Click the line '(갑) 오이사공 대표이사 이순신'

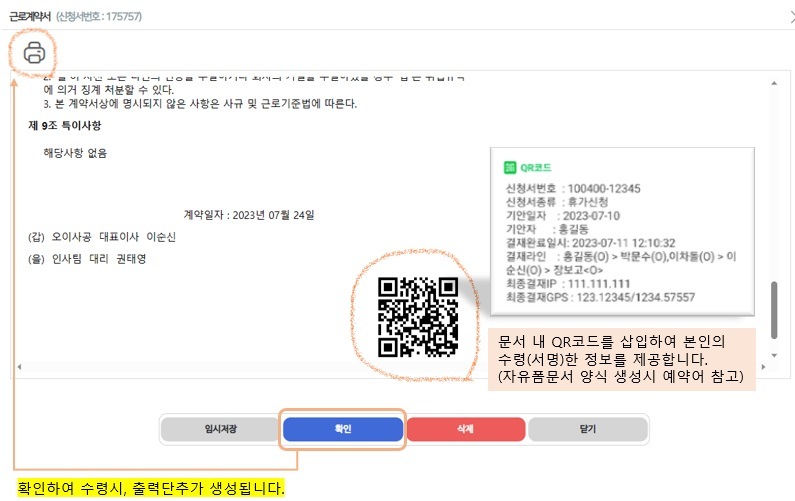[102, 237]
